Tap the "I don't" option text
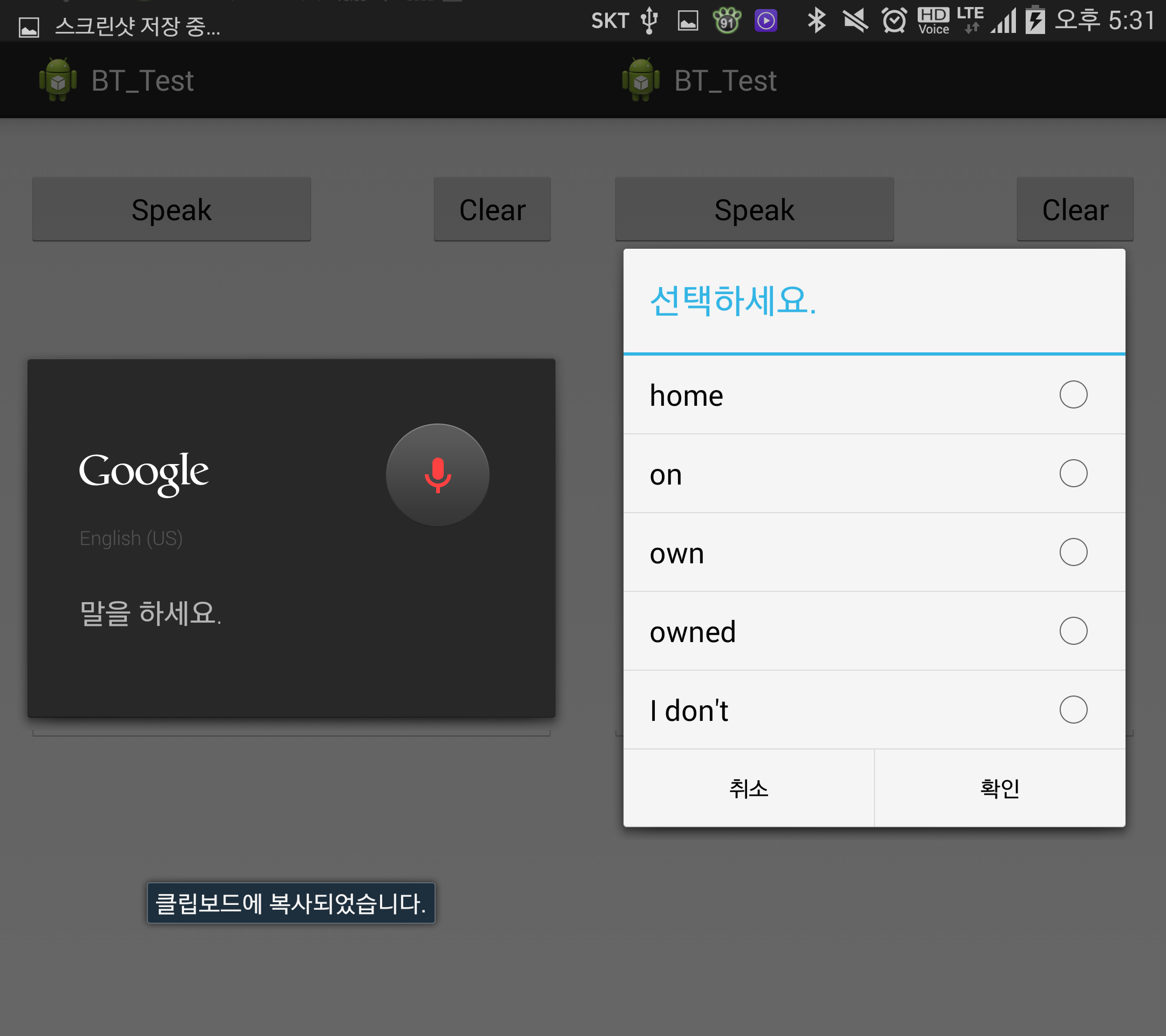Image resolution: width=1166 pixels, height=1036 pixels. (689, 711)
